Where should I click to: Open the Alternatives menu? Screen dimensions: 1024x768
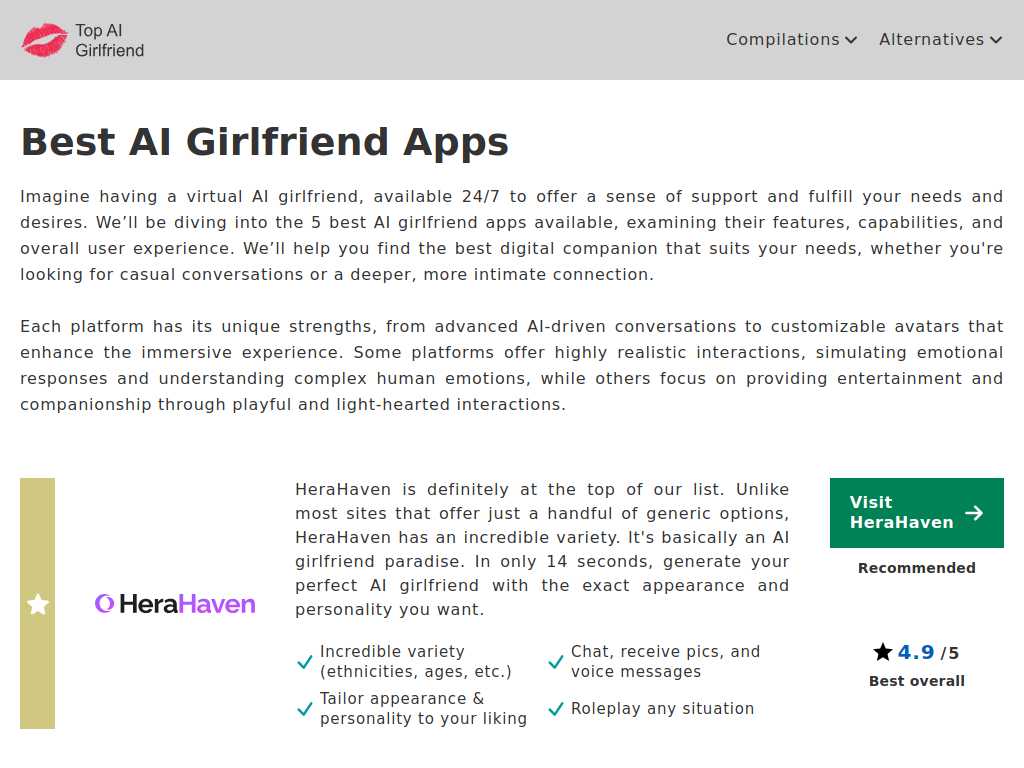[940, 40]
